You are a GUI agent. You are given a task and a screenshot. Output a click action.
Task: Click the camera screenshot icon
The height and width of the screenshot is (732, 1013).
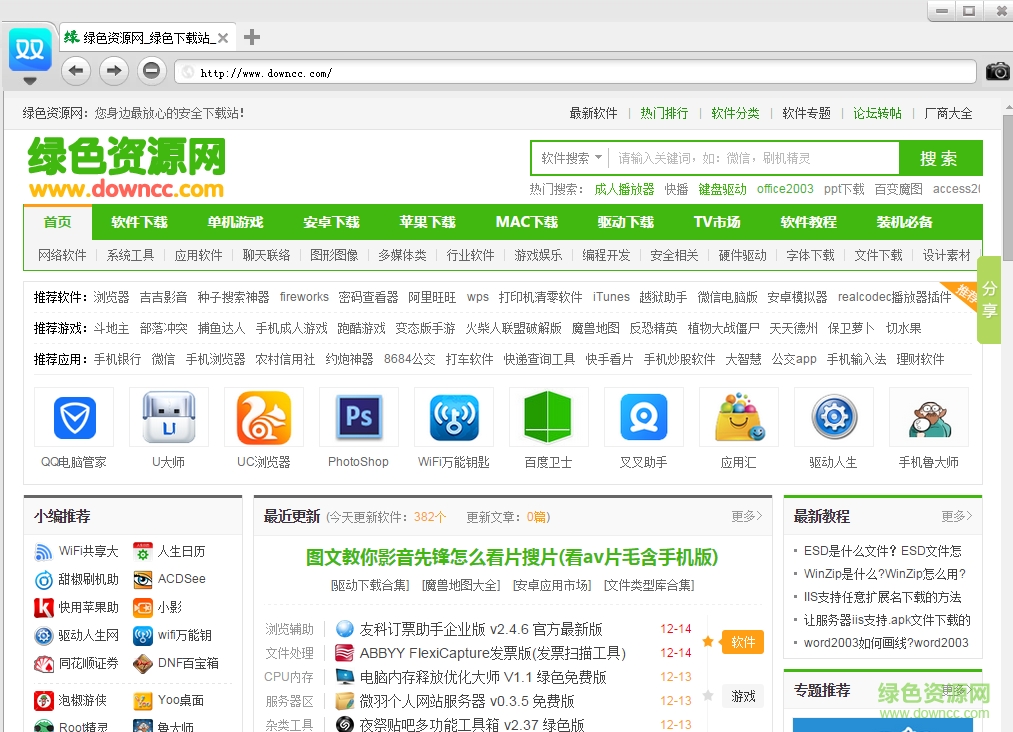tap(997, 71)
